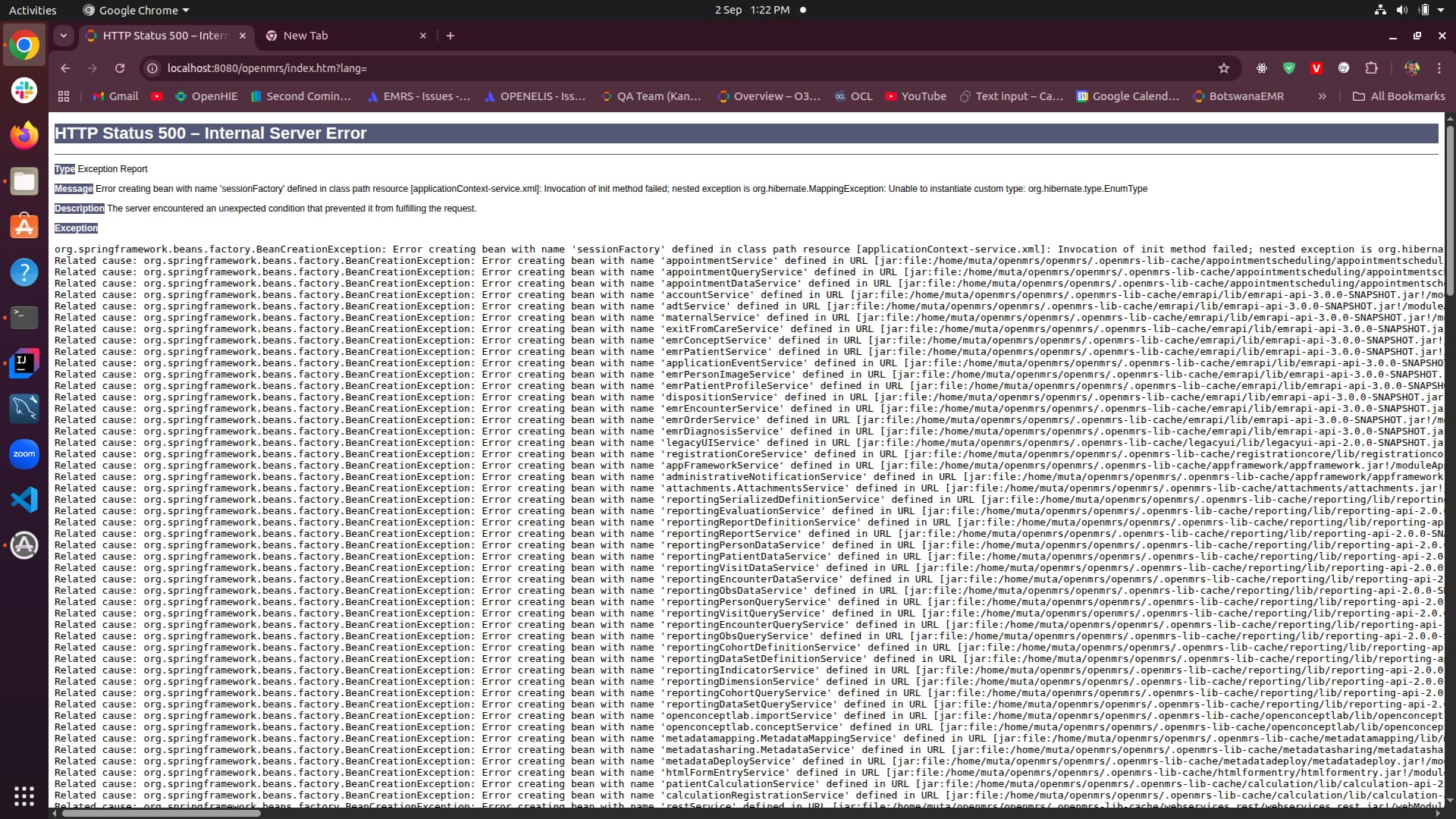Image resolution: width=1456 pixels, height=819 pixels.
Task: Launch IntelliJ IDEA from the dock
Action: [24, 362]
